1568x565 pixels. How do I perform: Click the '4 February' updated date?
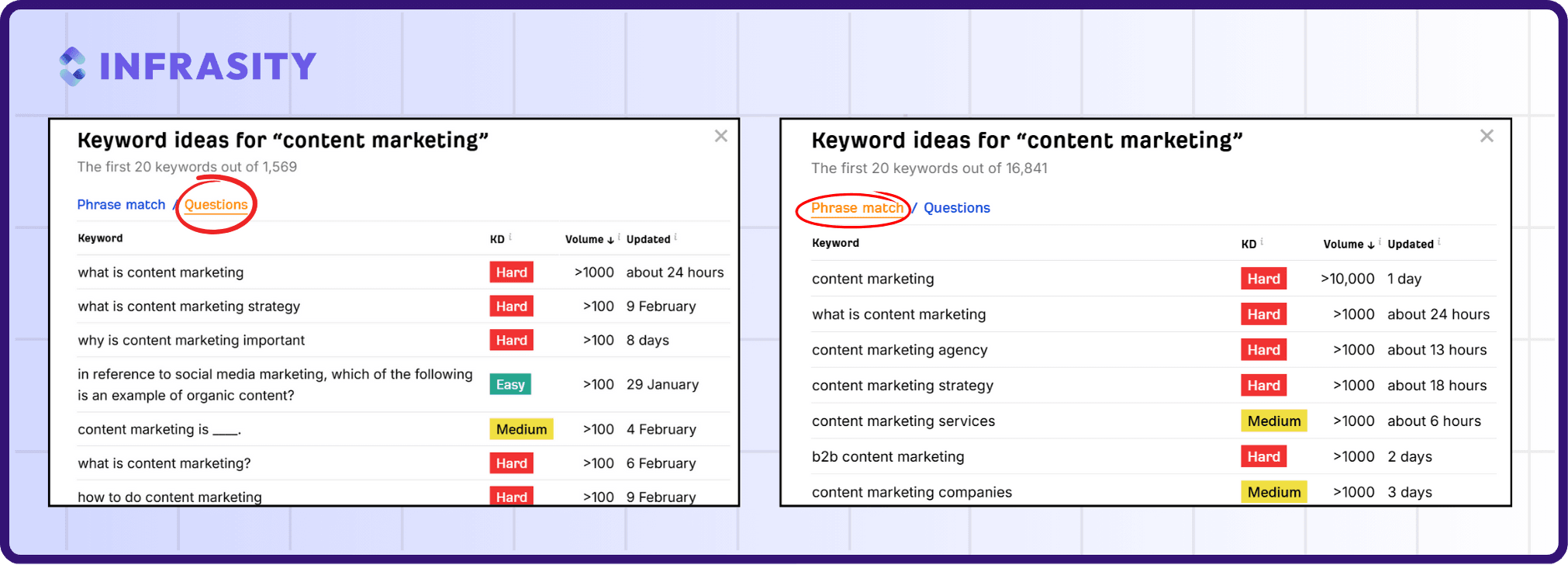[661, 430]
